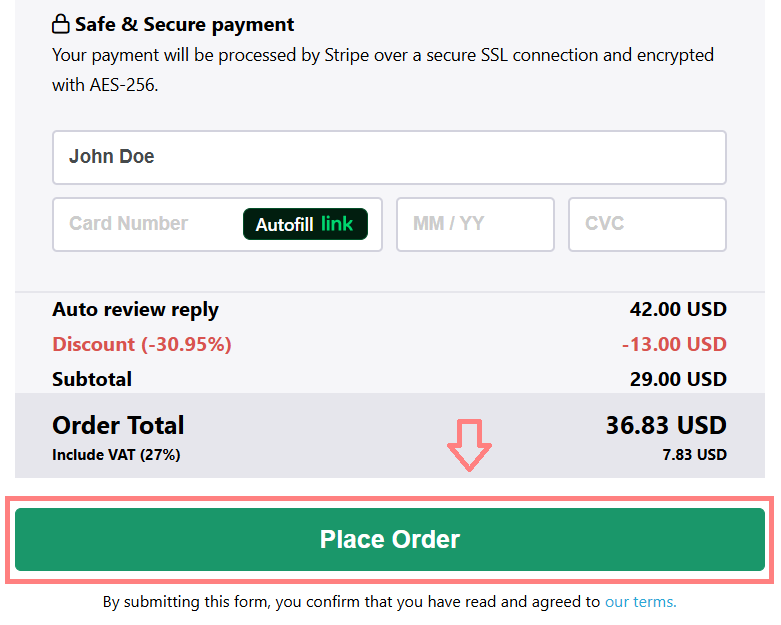Click the lock icon beside Safe & Secure payment
The width and height of the screenshot is (781, 625).
click(61, 24)
